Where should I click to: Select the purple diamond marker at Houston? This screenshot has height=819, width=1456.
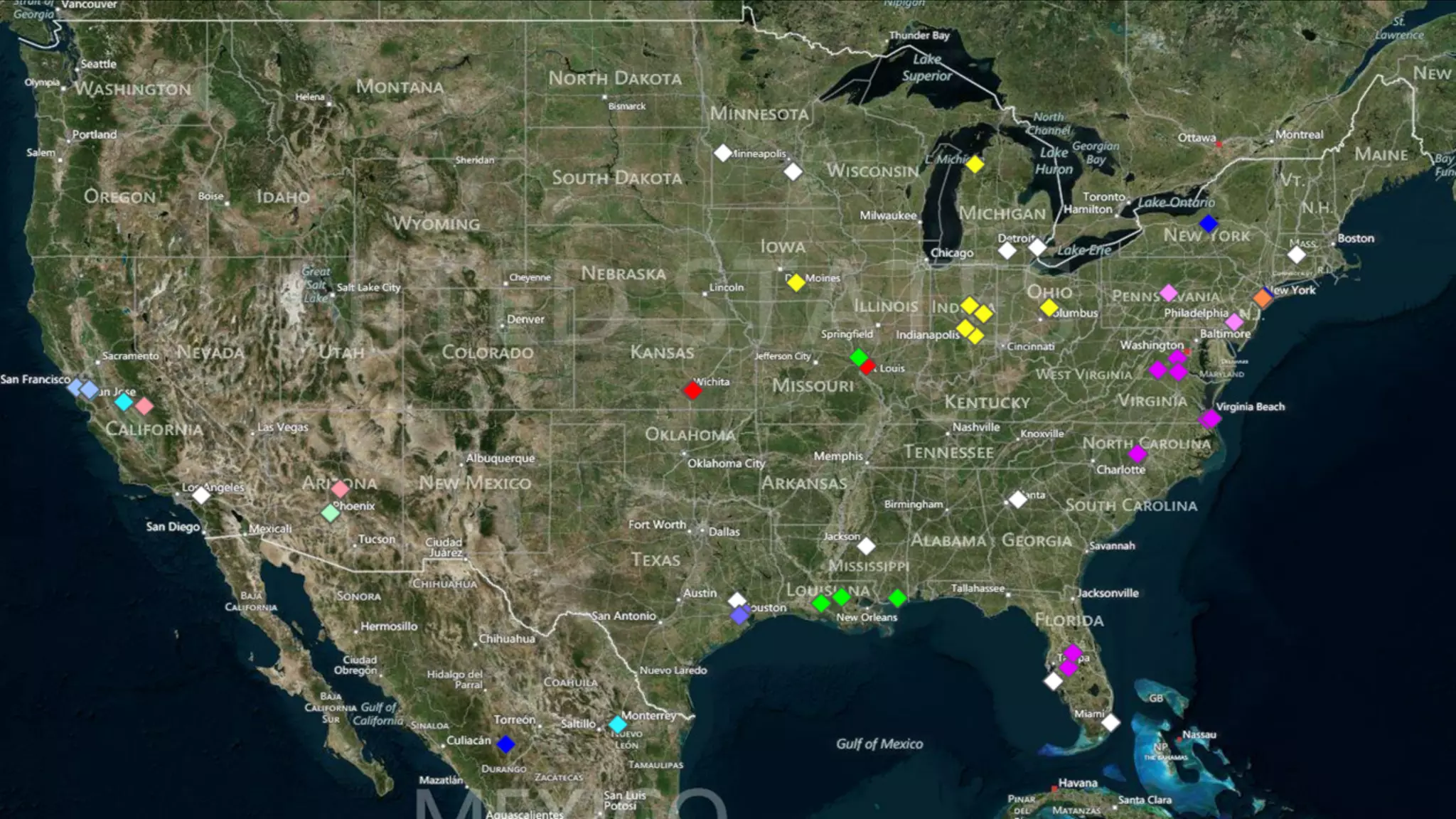pyautogui.click(x=740, y=615)
